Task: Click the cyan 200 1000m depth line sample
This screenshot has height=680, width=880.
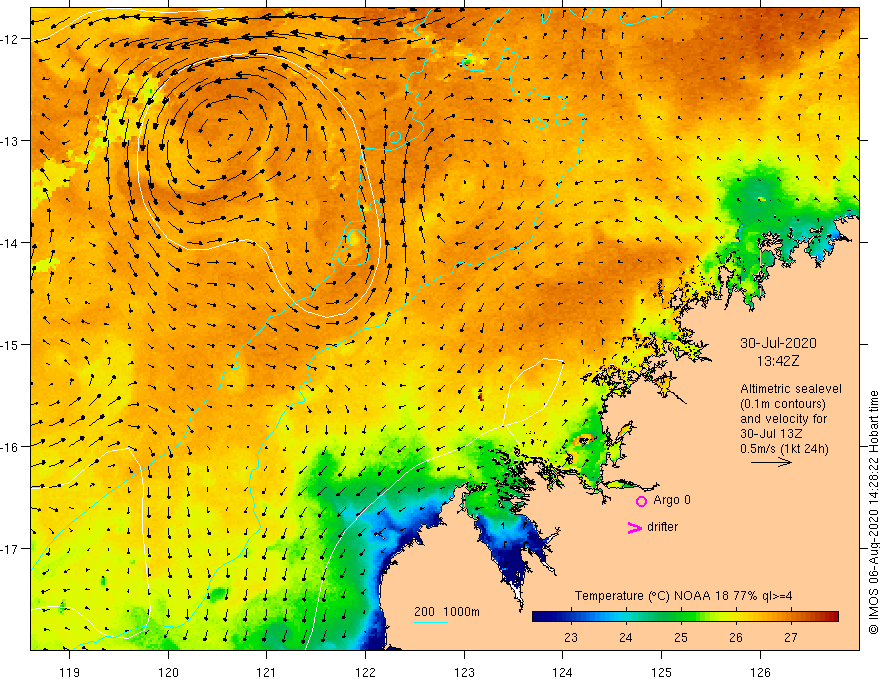Action: click(430, 622)
